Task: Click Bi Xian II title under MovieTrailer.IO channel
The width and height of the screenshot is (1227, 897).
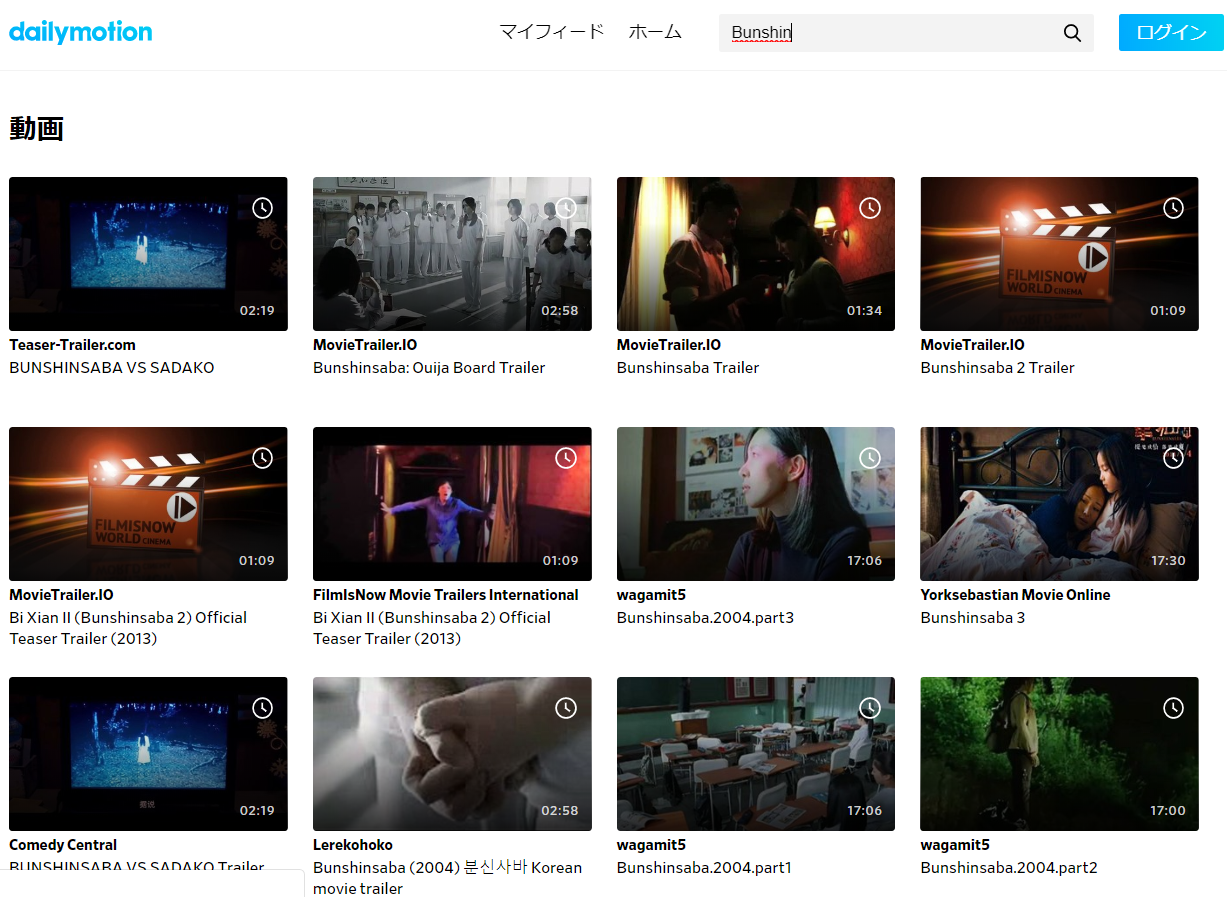Action: pyautogui.click(x=128, y=628)
